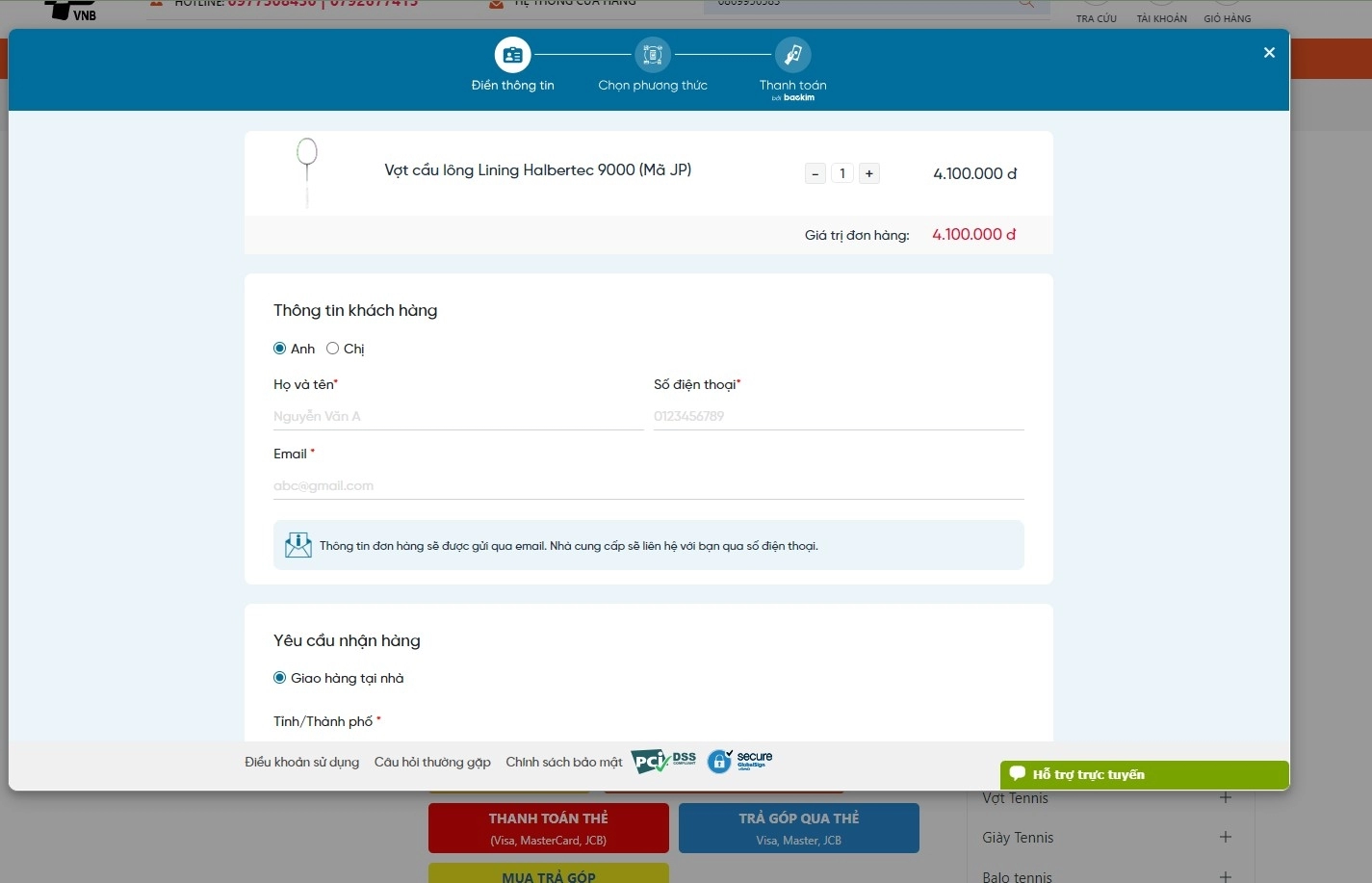
Task: Click the email envelope info icon
Action: click(298, 545)
